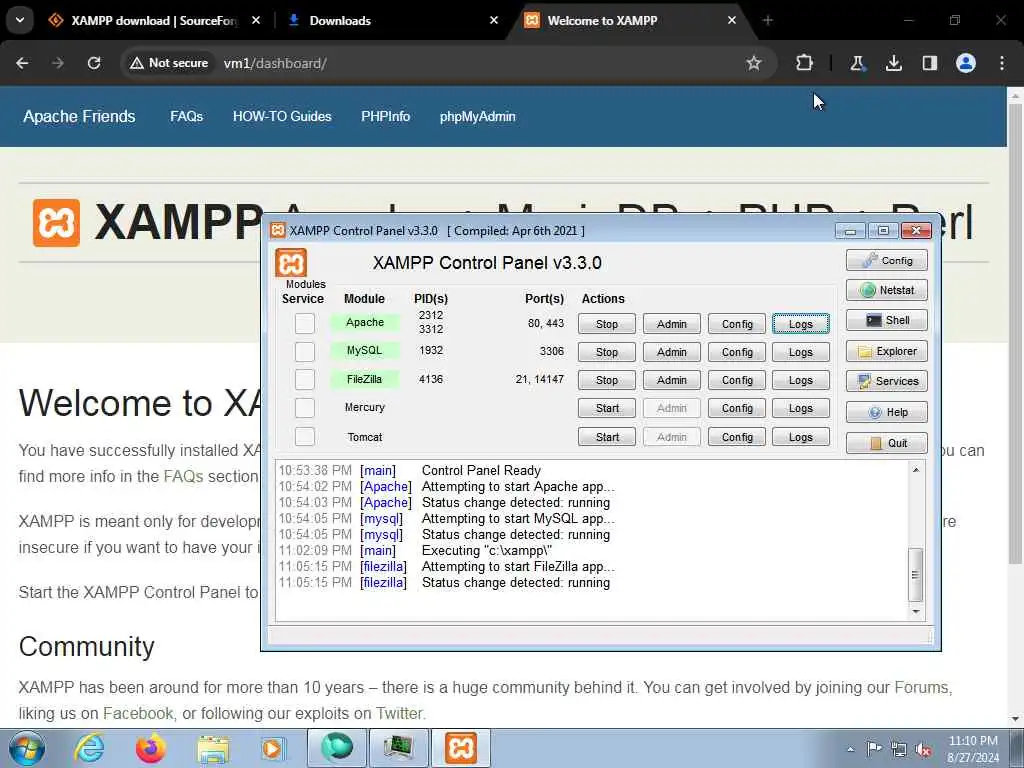The height and width of the screenshot is (768, 1024).
Task: Open Netstat in the XAMPP sidebar
Action: point(886,290)
